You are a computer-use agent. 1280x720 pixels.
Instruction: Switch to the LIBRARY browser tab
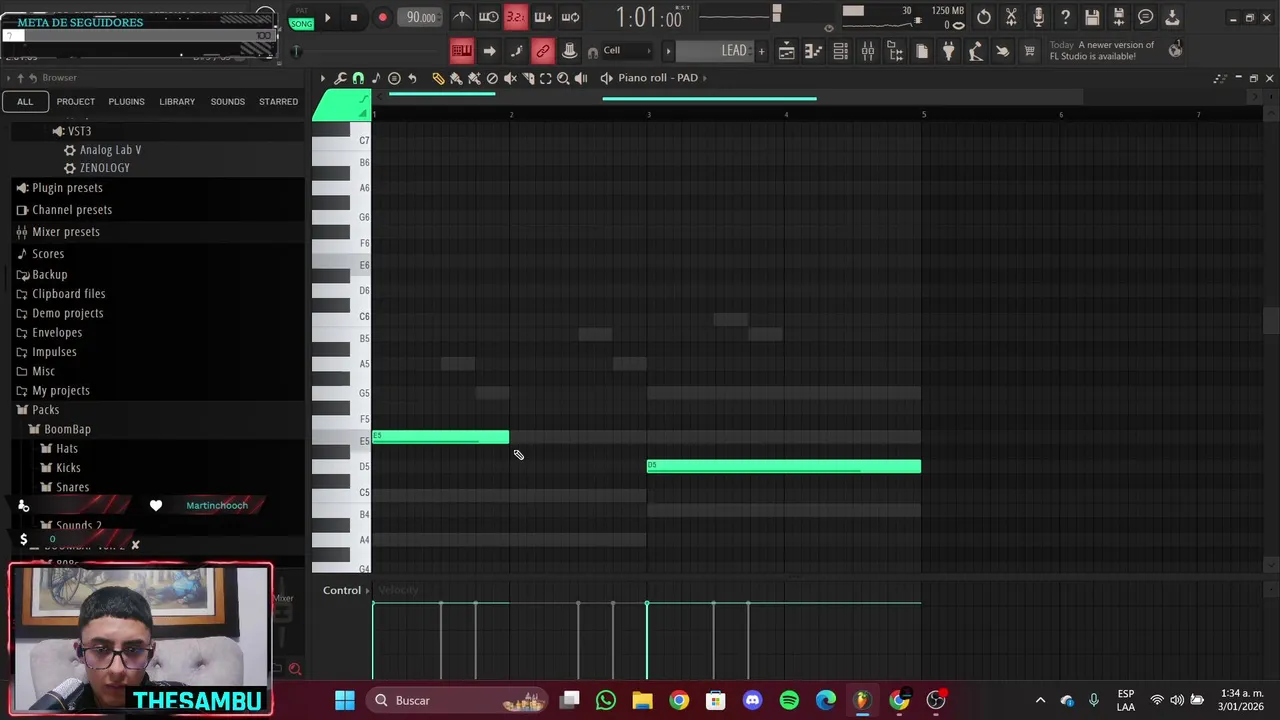pyautogui.click(x=177, y=101)
